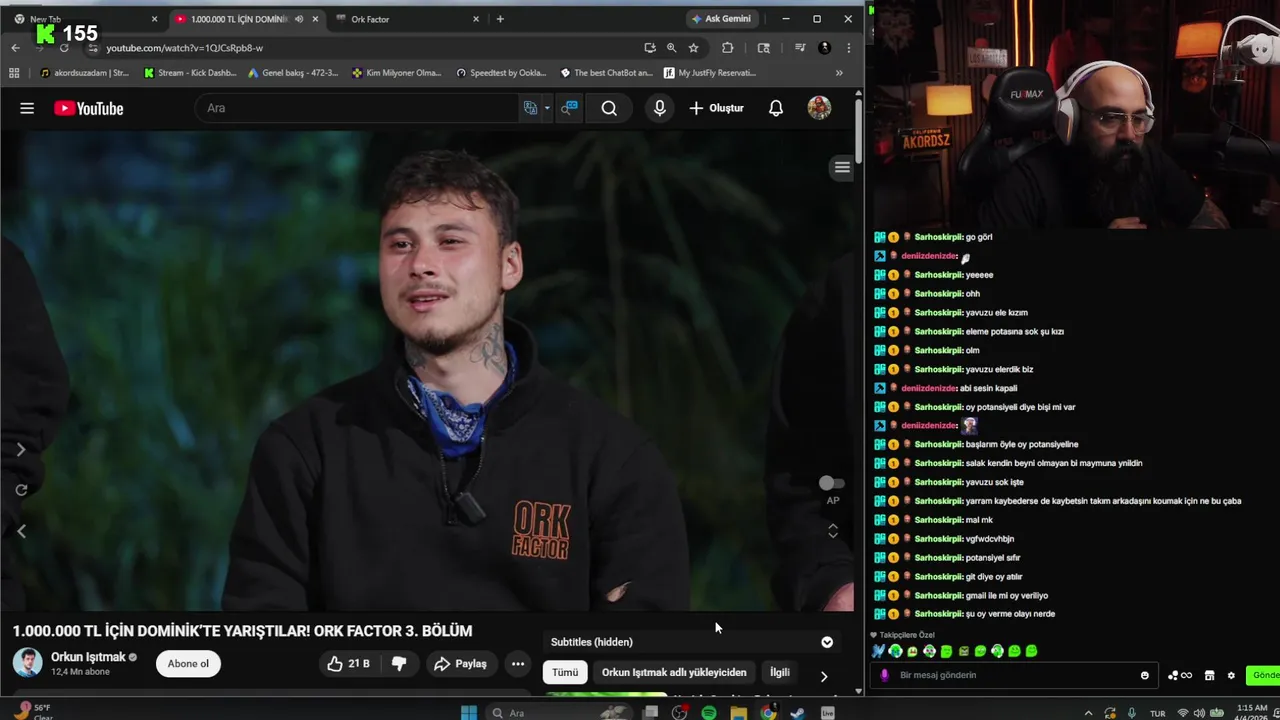1280x720 pixels.
Task: Show more filter chips with right chevron
Action: click(823, 676)
